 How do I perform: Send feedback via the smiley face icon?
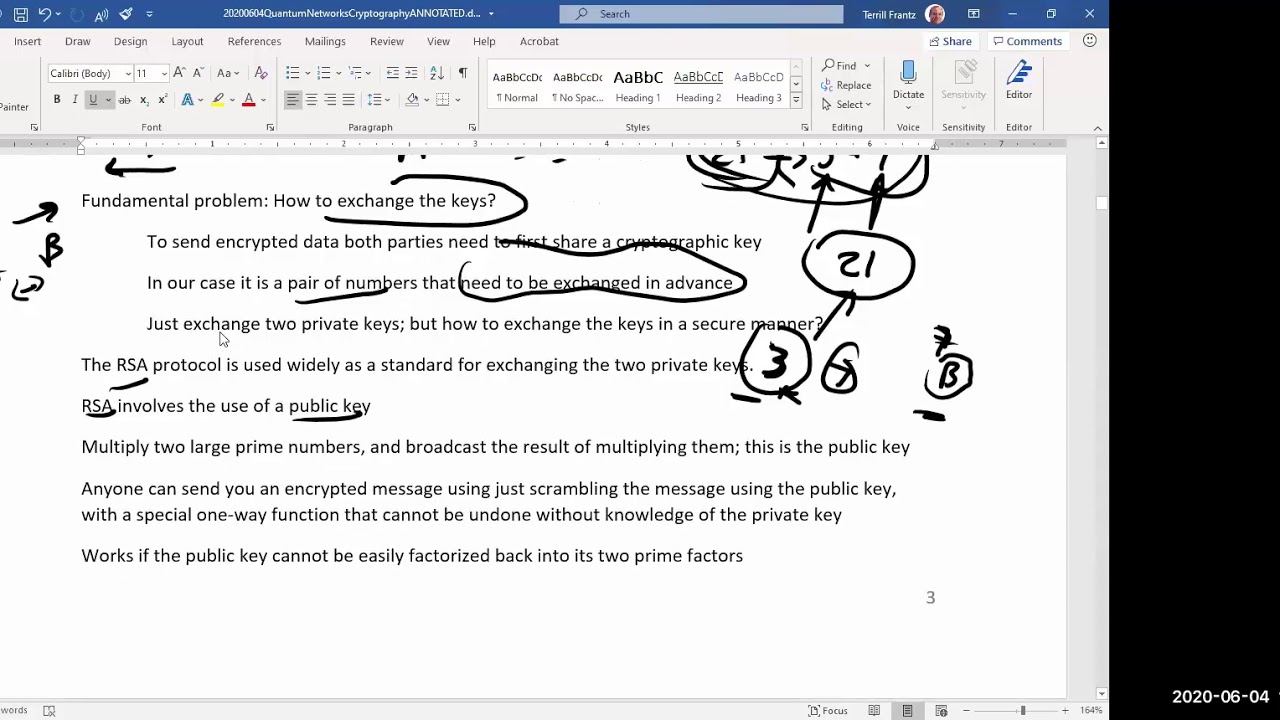[x=1090, y=41]
